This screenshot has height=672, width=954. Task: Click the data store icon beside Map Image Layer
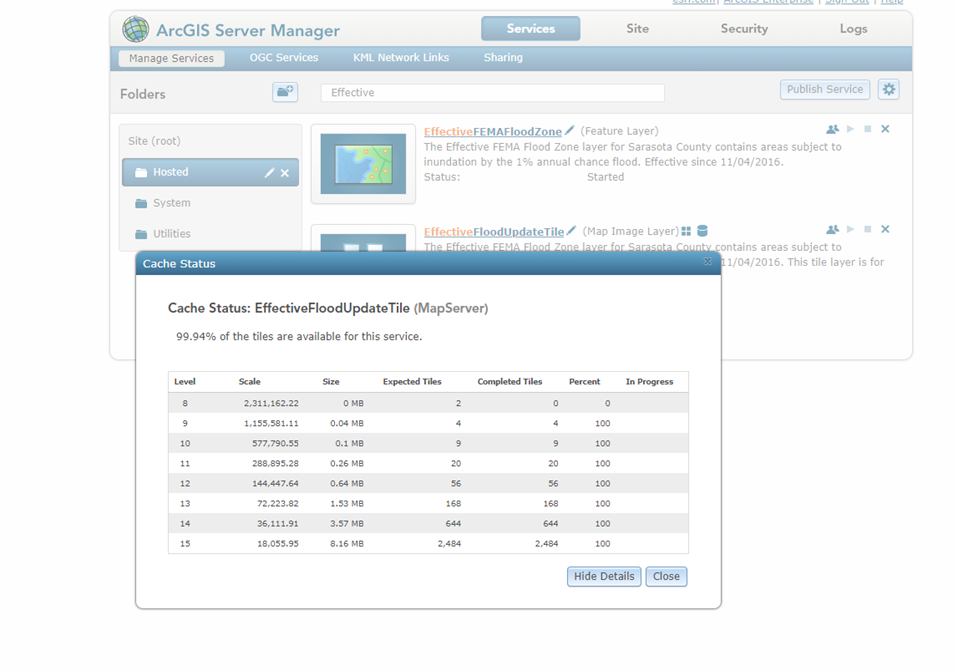(x=702, y=230)
